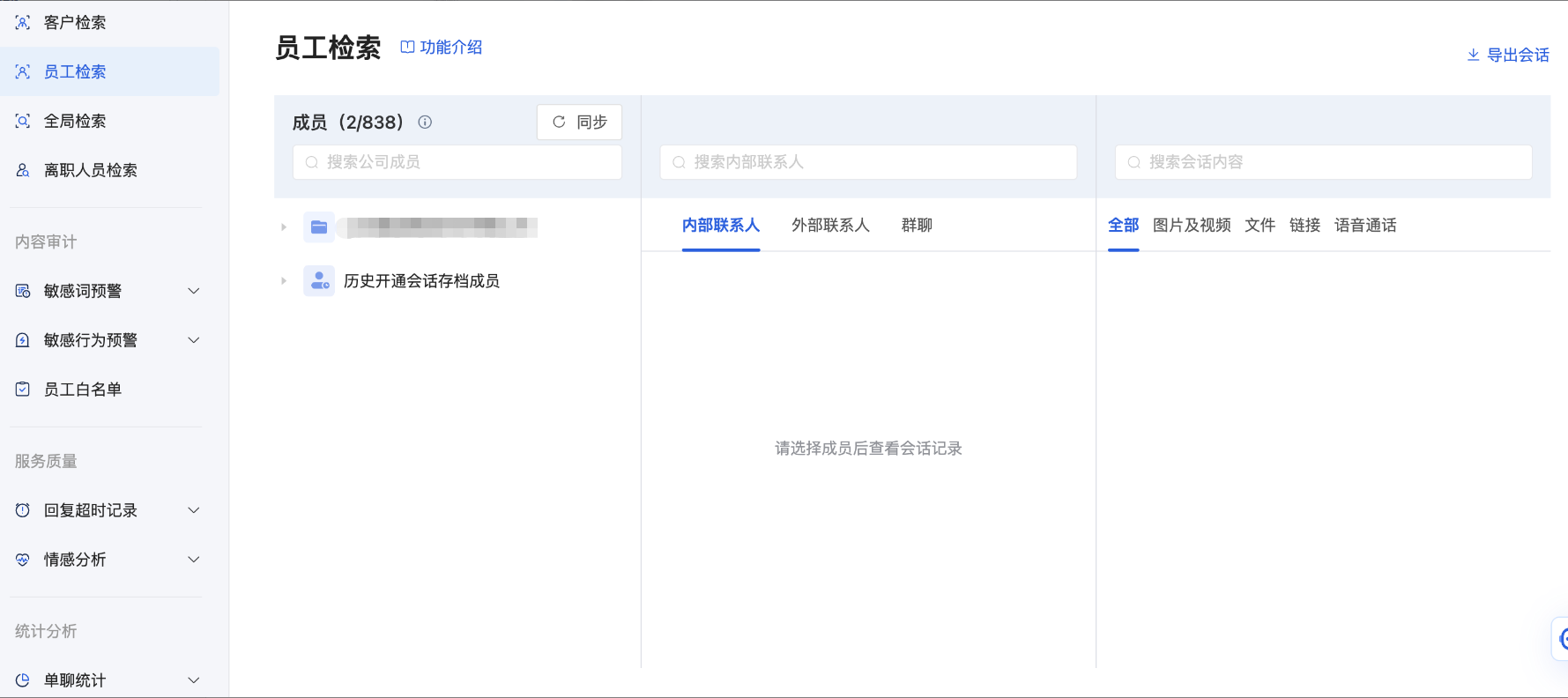Screen dimensions: 1568x698
Task: Expand the 历史开通会话存档成员 tree node arrow
Action: pyautogui.click(x=284, y=281)
